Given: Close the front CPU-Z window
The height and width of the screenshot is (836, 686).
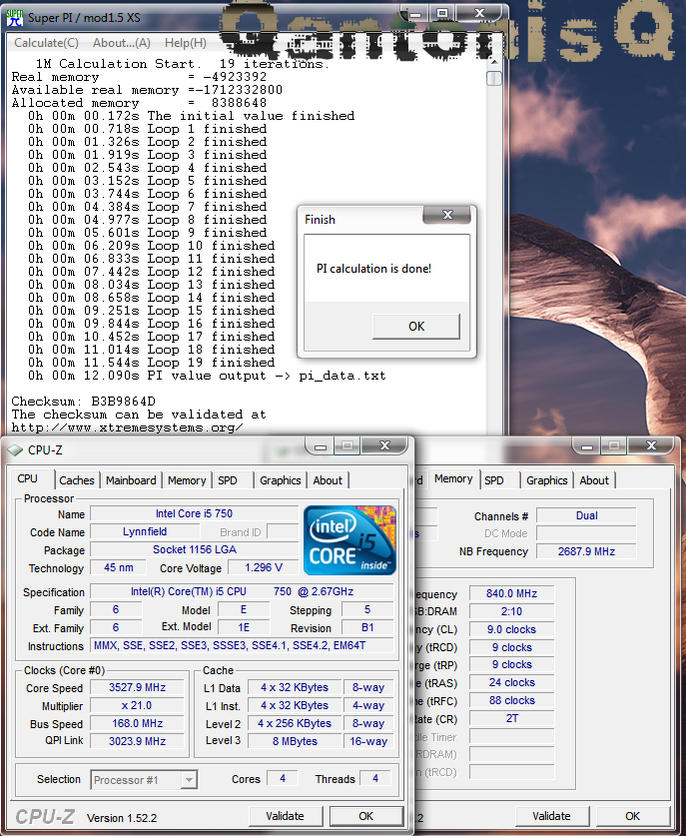Looking at the screenshot, I should pos(385,446).
